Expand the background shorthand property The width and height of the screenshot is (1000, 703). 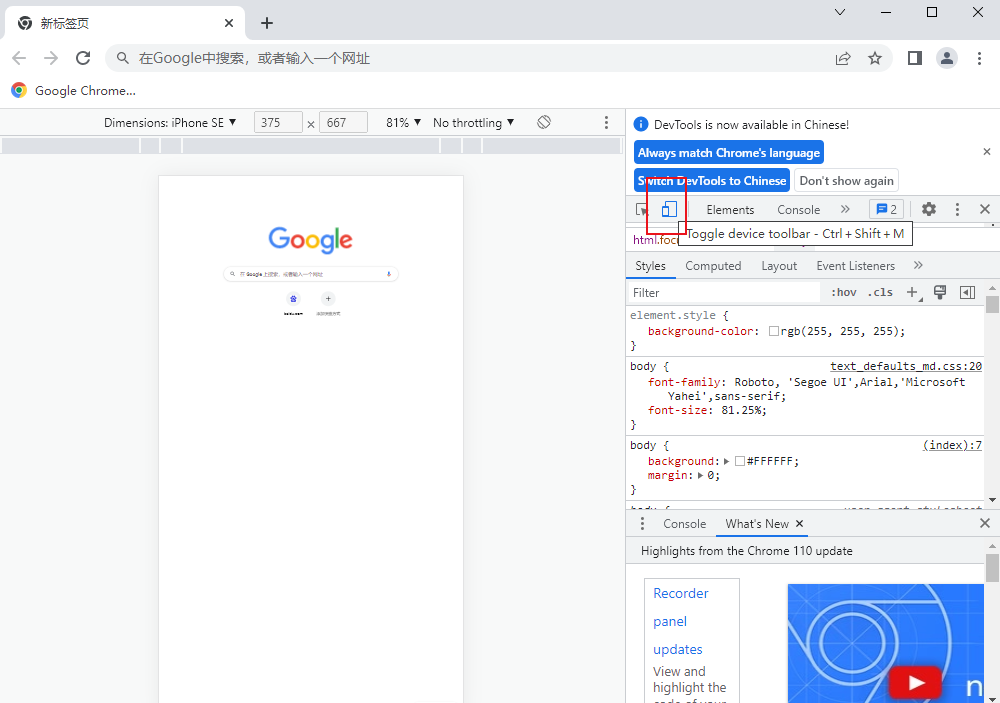(726, 461)
